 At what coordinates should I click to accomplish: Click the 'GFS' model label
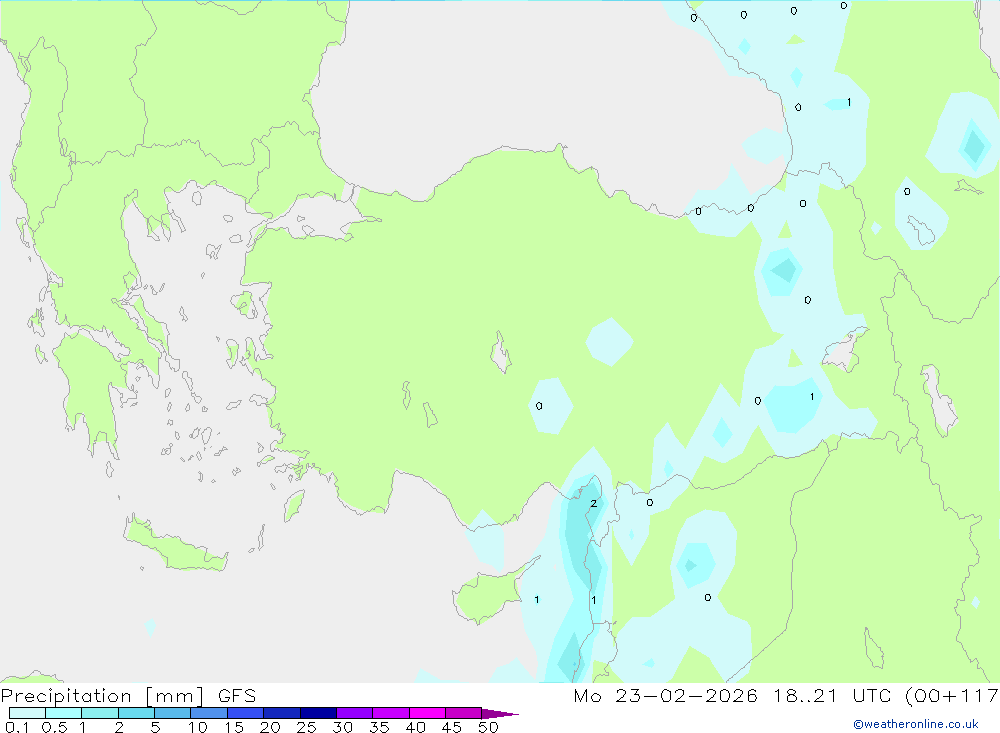click(237, 696)
